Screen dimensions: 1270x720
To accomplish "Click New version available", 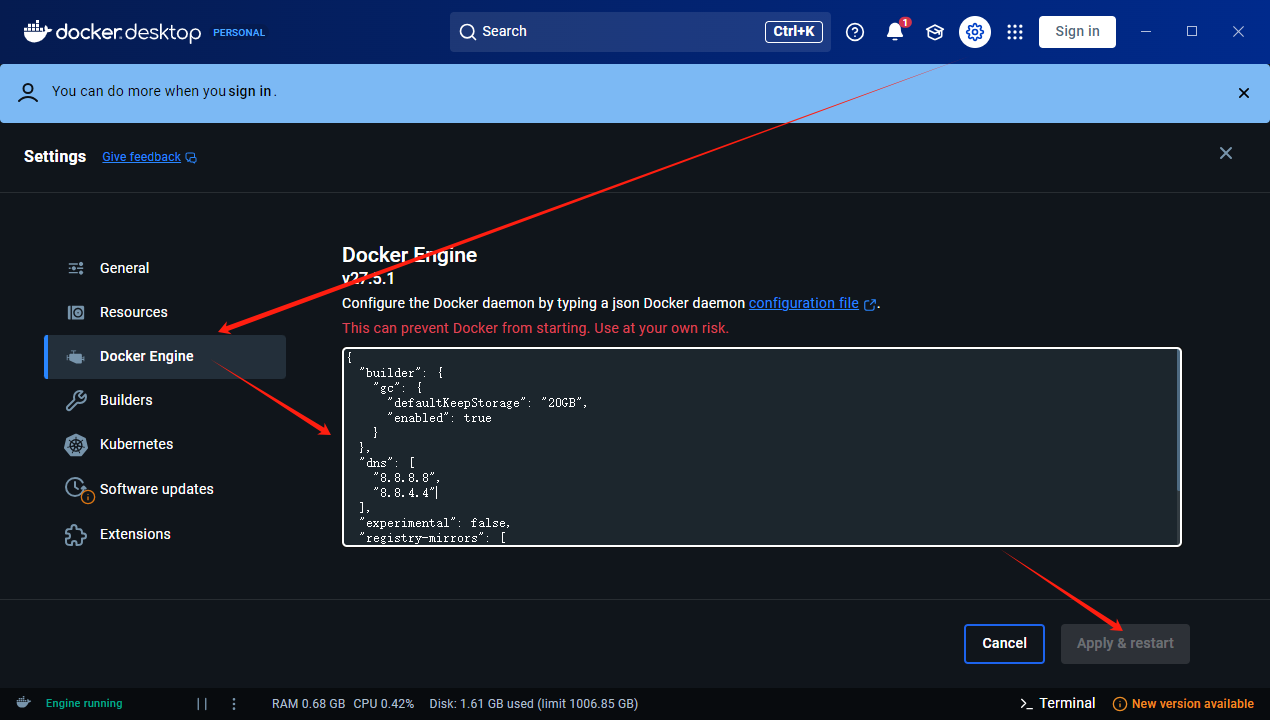I will [x=1193, y=704].
